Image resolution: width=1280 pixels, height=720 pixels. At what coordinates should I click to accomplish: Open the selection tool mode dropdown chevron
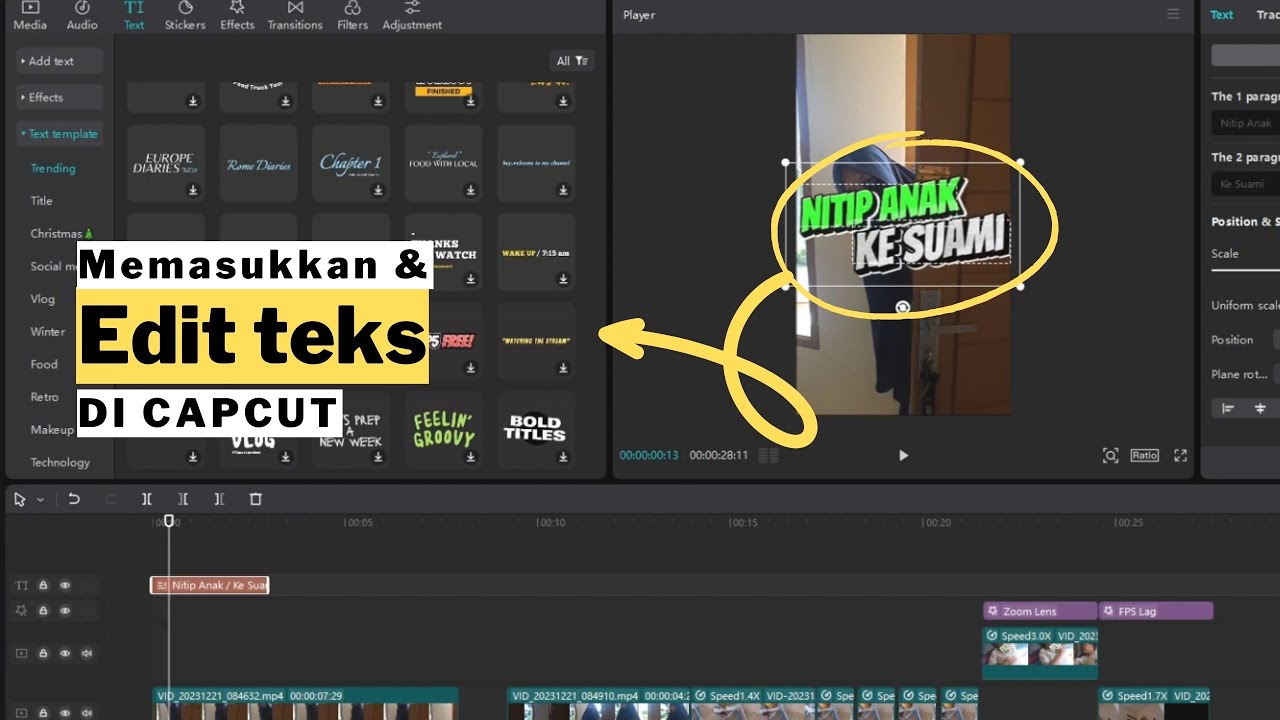[x=40, y=499]
